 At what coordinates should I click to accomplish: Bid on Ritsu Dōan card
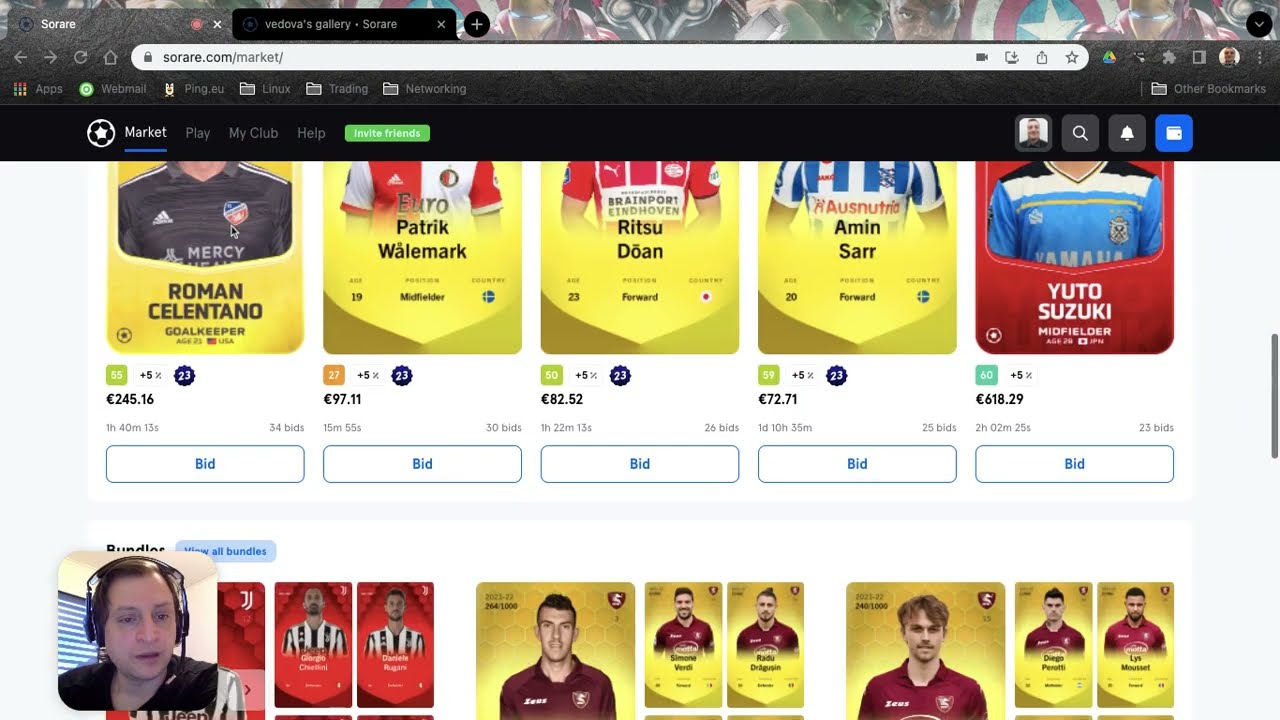tap(640, 464)
